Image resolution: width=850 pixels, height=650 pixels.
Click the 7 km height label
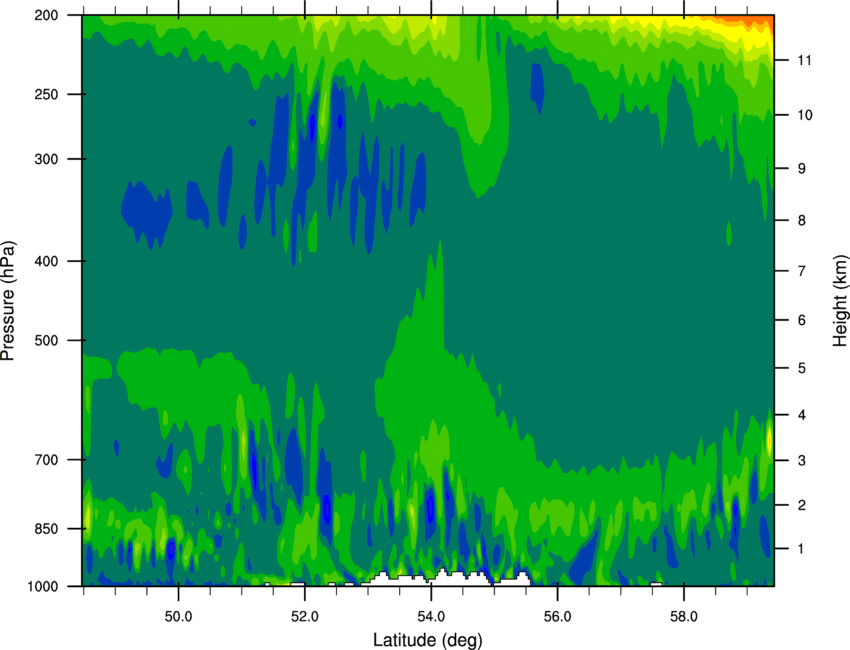(x=802, y=271)
